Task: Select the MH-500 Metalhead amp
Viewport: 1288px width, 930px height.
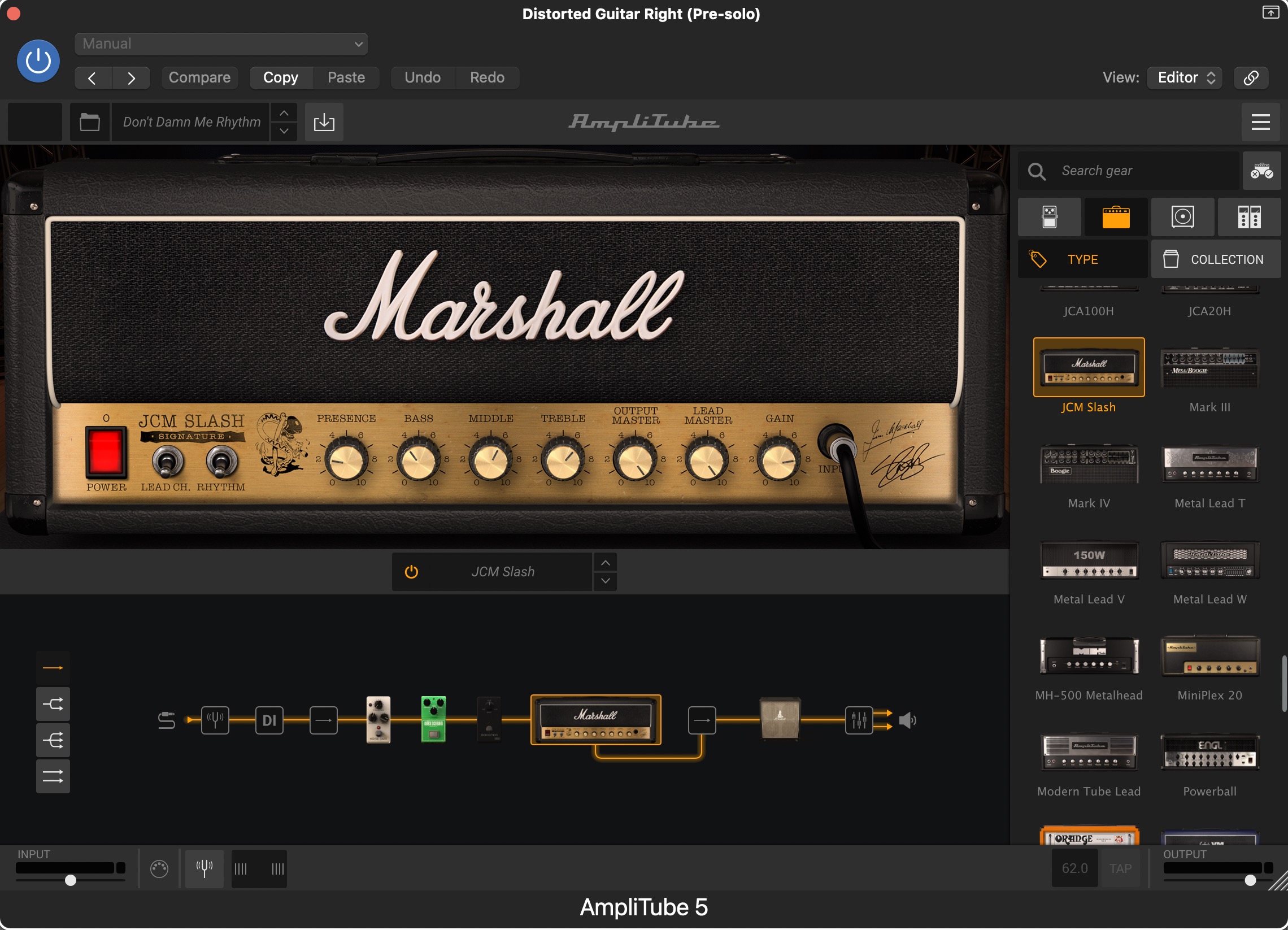Action: (x=1089, y=655)
